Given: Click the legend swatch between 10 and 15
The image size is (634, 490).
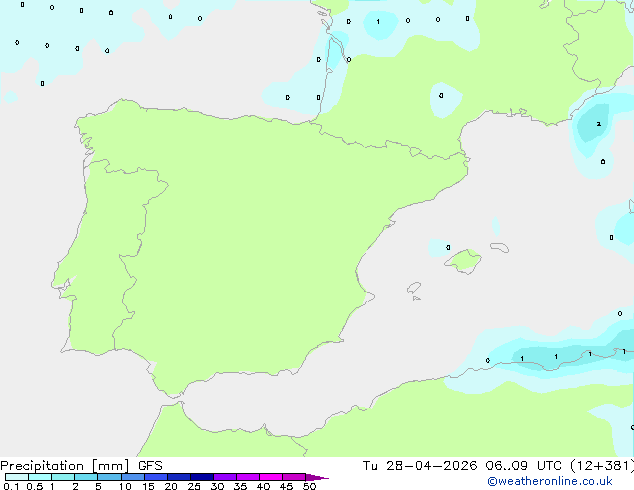Looking at the screenshot, I should tap(133, 477).
